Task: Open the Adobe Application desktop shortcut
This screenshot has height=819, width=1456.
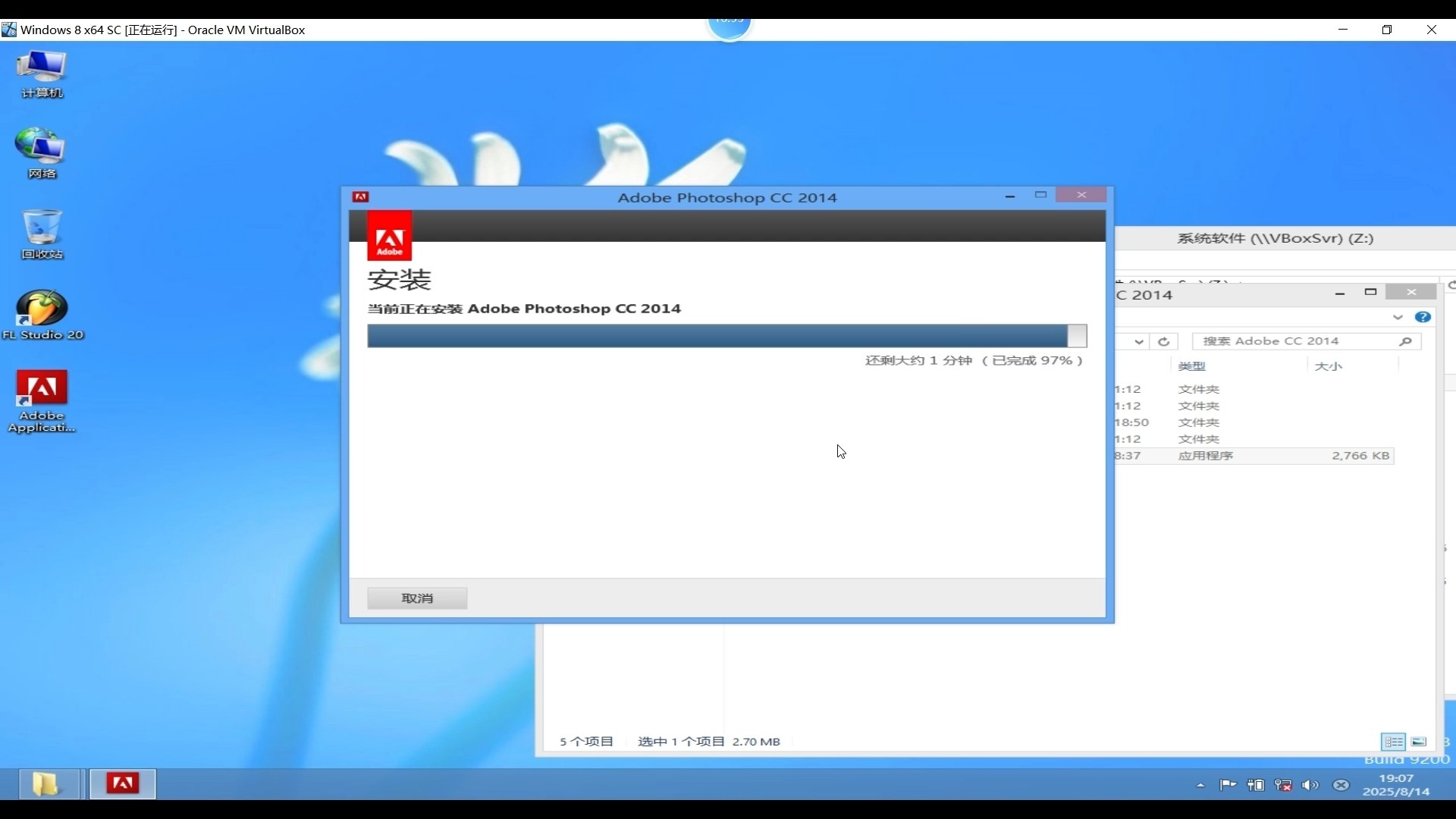Action: click(42, 401)
